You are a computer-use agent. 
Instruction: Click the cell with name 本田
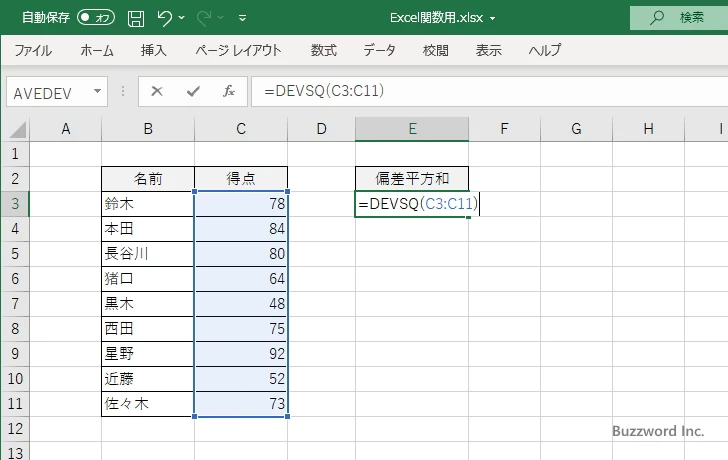pos(148,229)
